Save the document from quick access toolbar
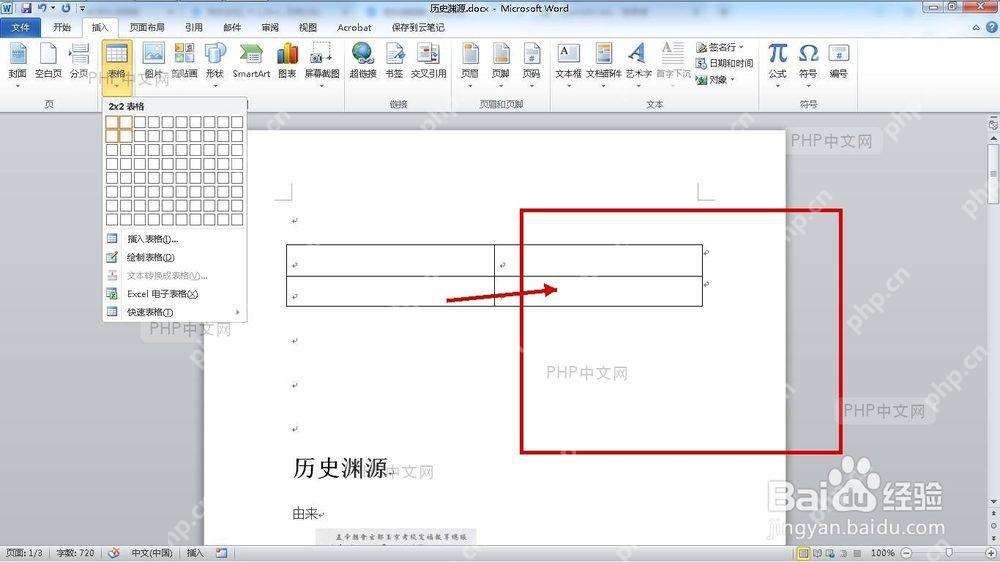Image resolution: width=1000 pixels, height=562 pixels. 26,8
